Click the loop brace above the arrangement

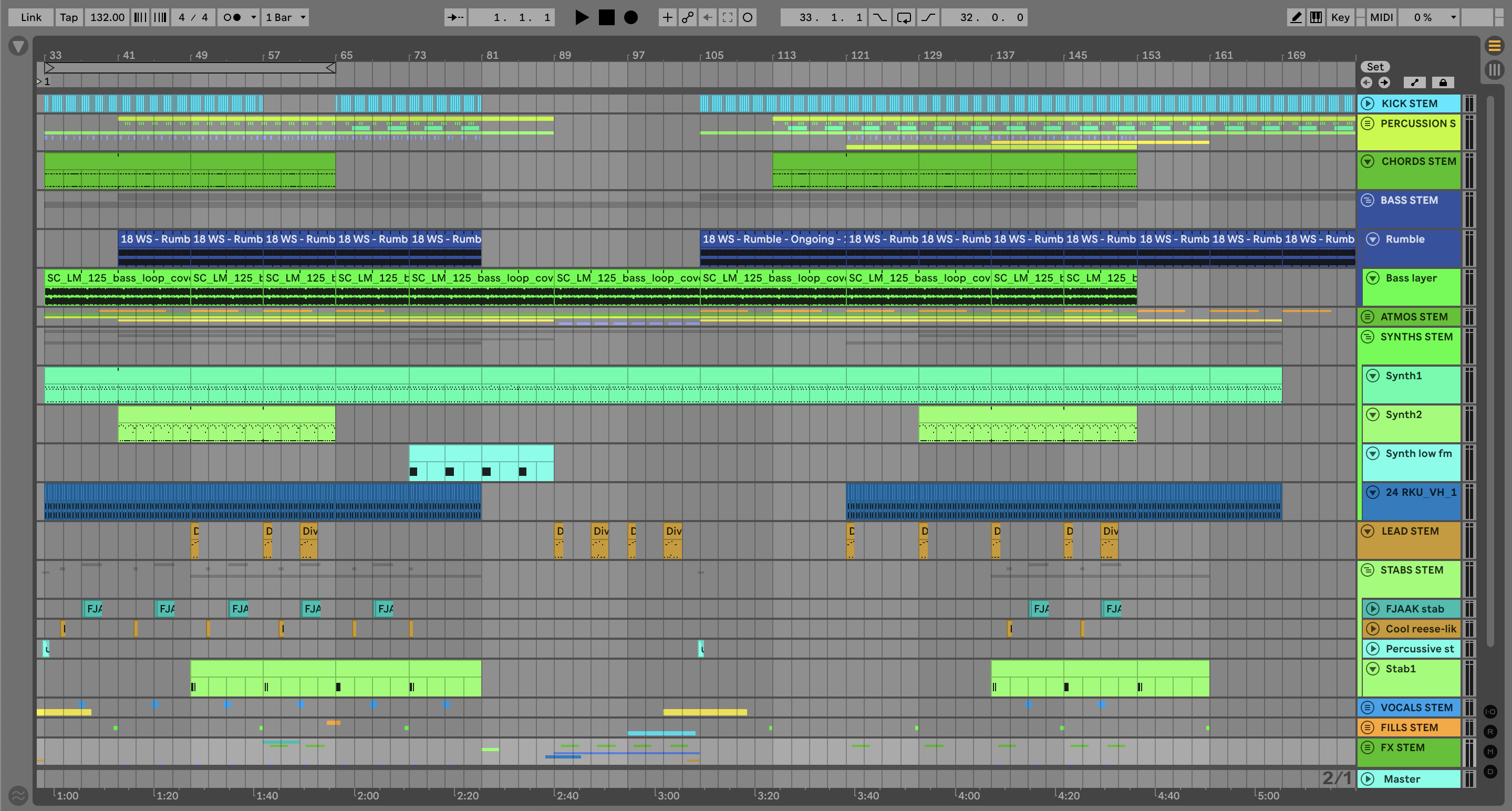(x=190, y=67)
